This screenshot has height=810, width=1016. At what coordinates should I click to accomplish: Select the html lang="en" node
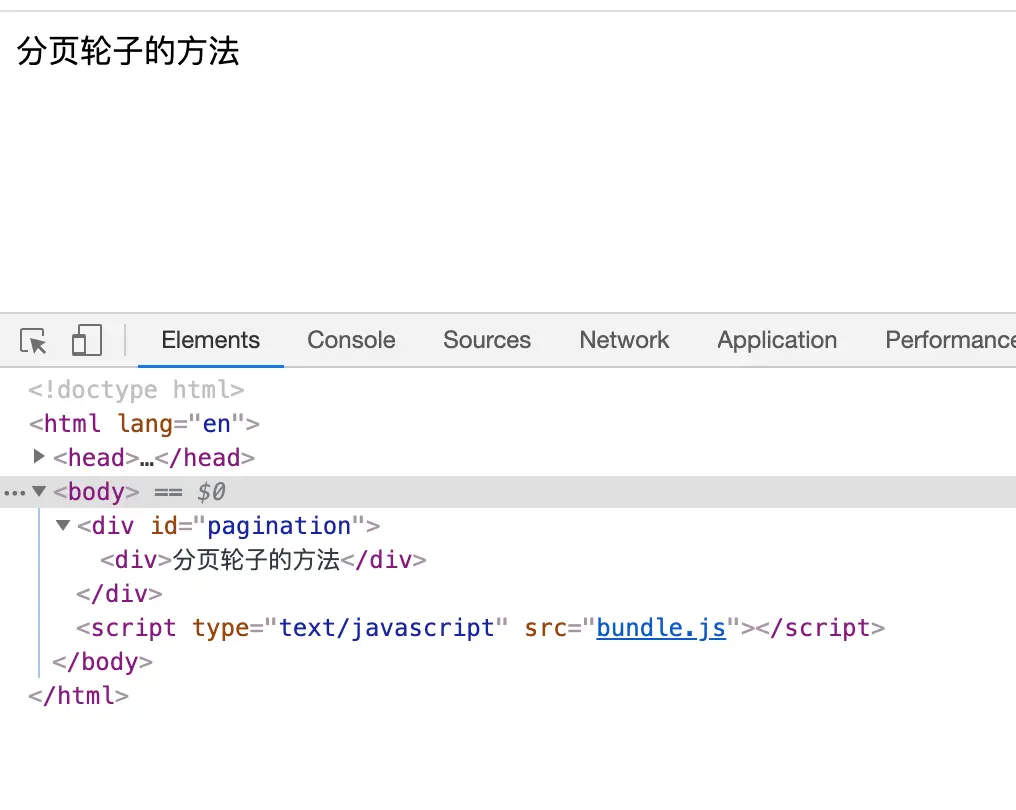pos(144,424)
